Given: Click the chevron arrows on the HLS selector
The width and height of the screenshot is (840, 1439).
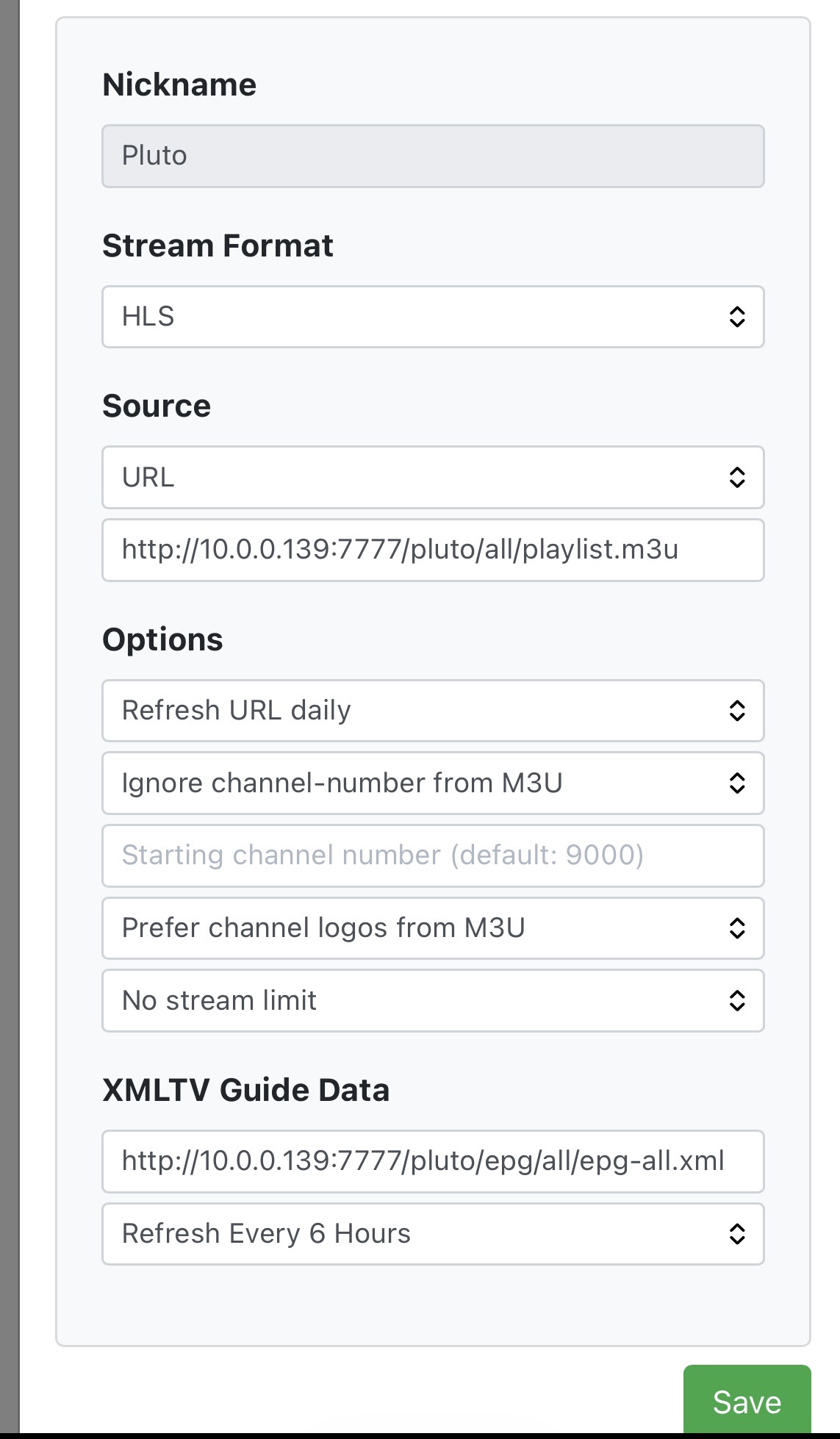Looking at the screenshot, I should (x=736, y=317).
